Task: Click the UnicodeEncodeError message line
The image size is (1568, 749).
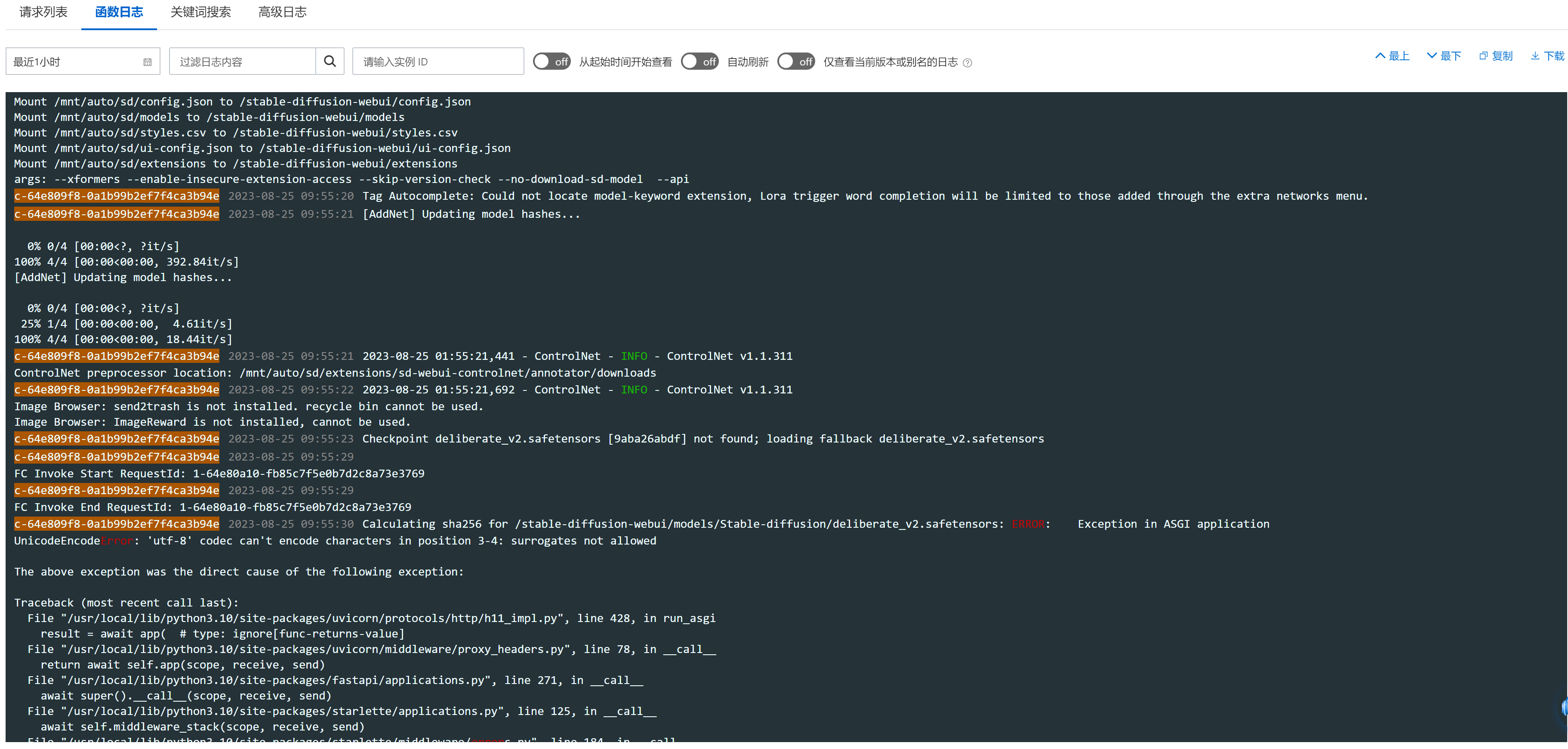Action: (336, 541)
